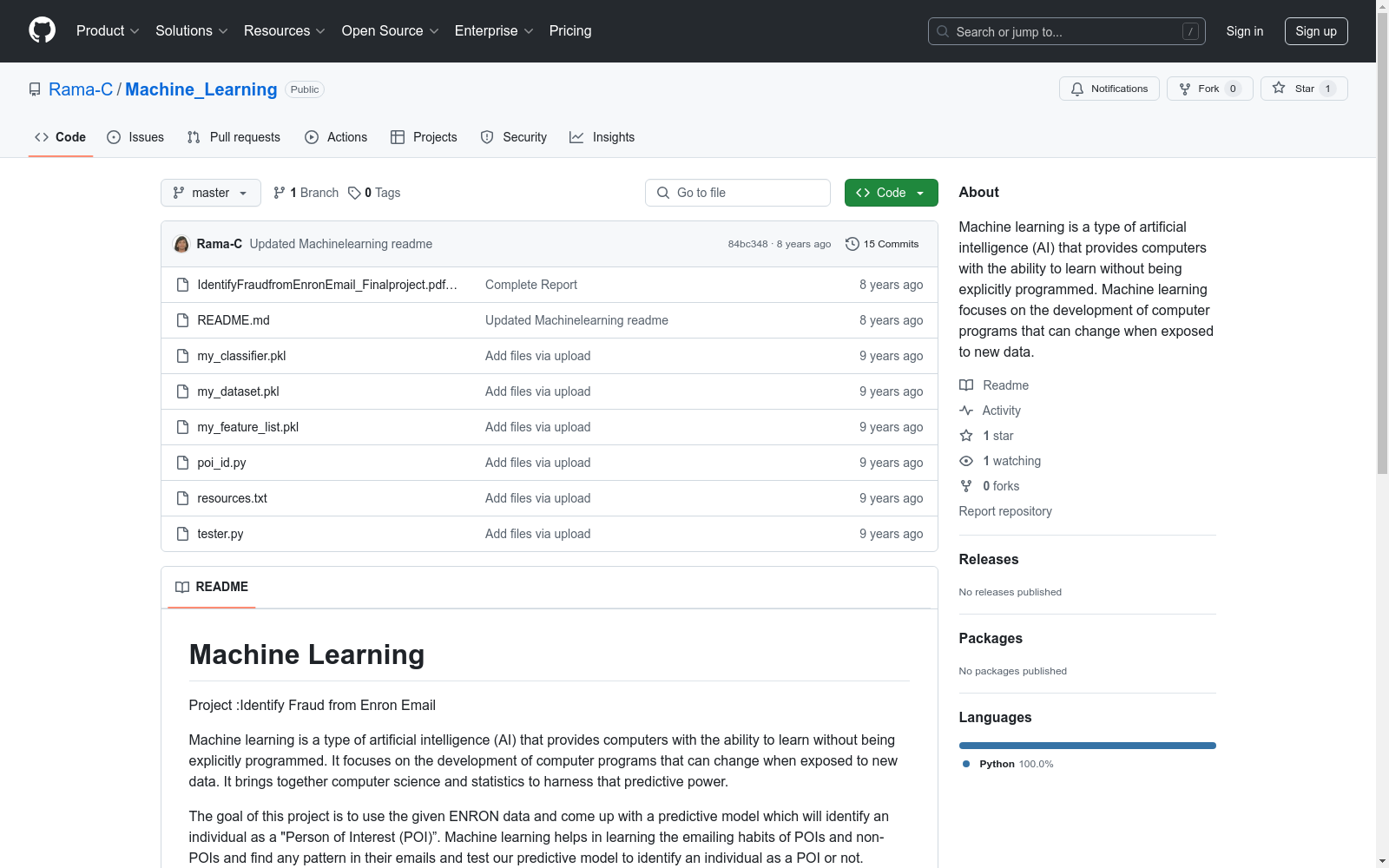Click the pulse icon beside Activity

coord(966,411)
